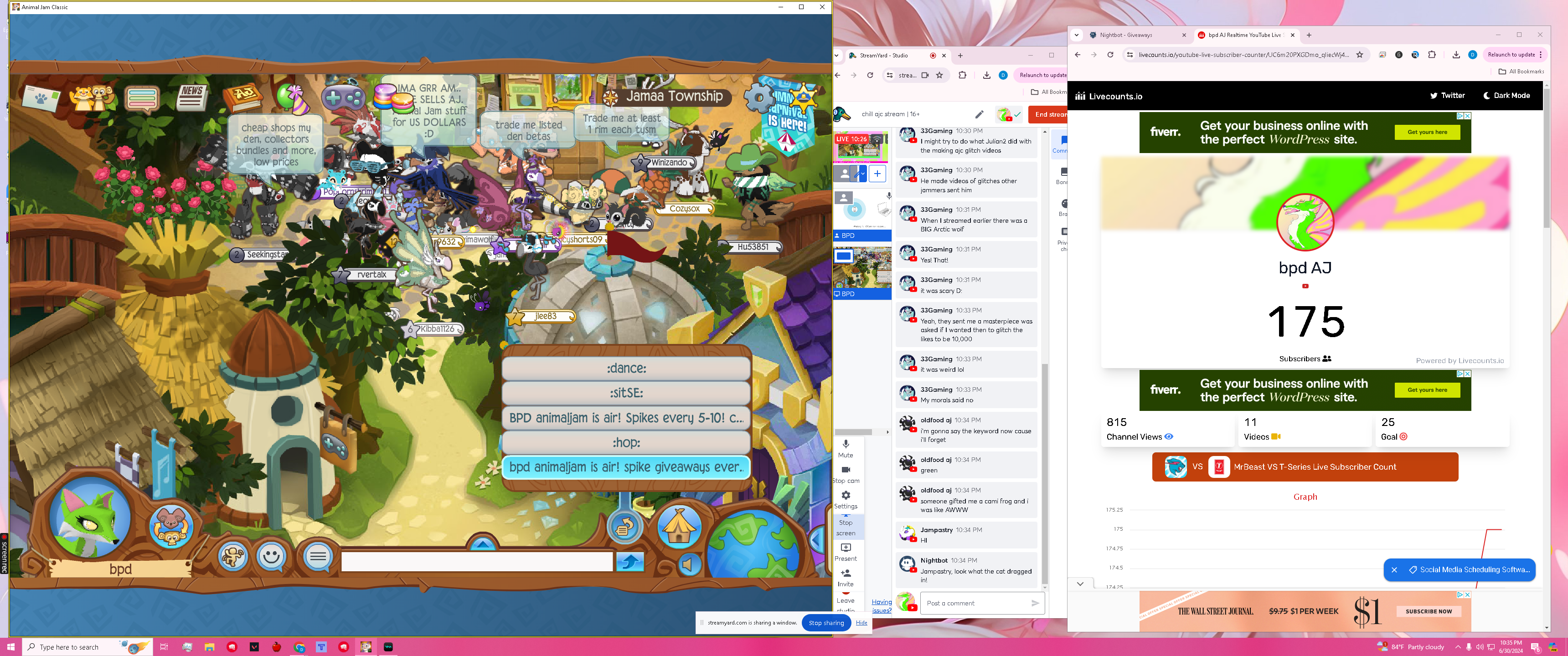Toggle Dark Mode on Livecounts
This screenshot has width=1568, height=656.
pos(1506,96)
